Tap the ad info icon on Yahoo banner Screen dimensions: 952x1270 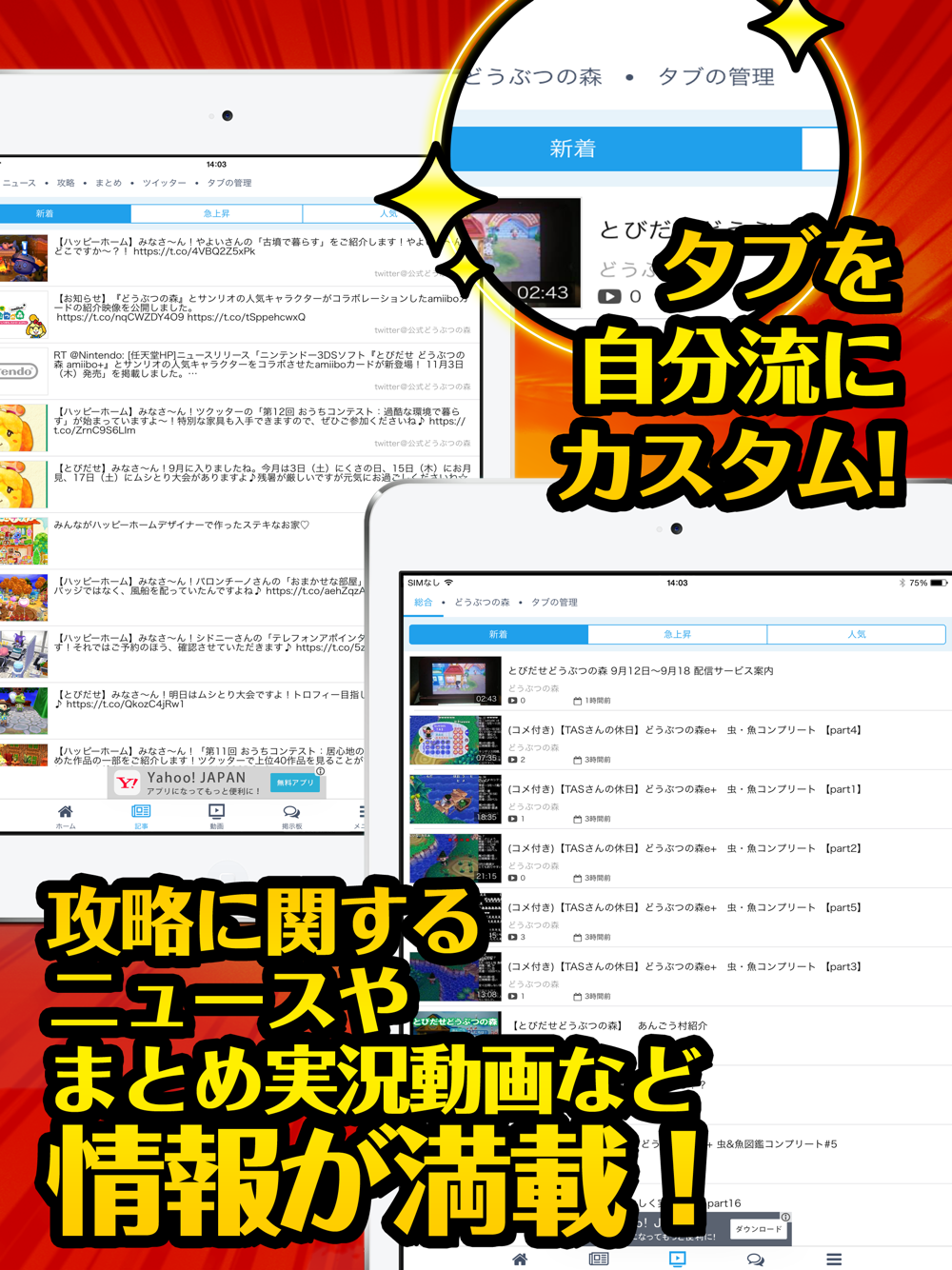coord(321,772)
